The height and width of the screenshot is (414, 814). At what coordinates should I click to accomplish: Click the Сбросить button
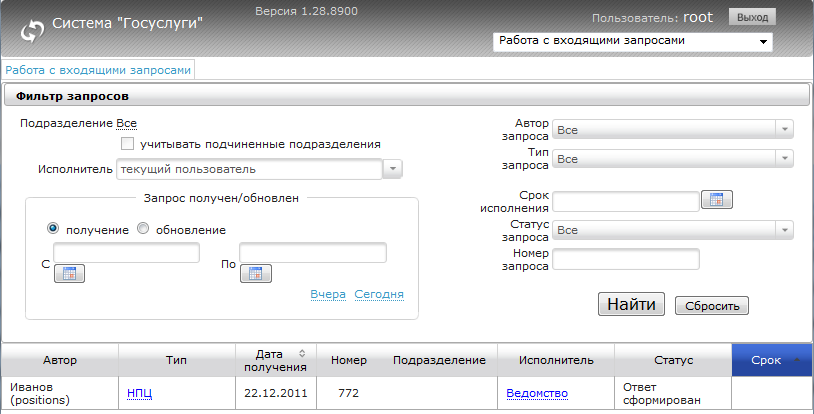(712, 306)
